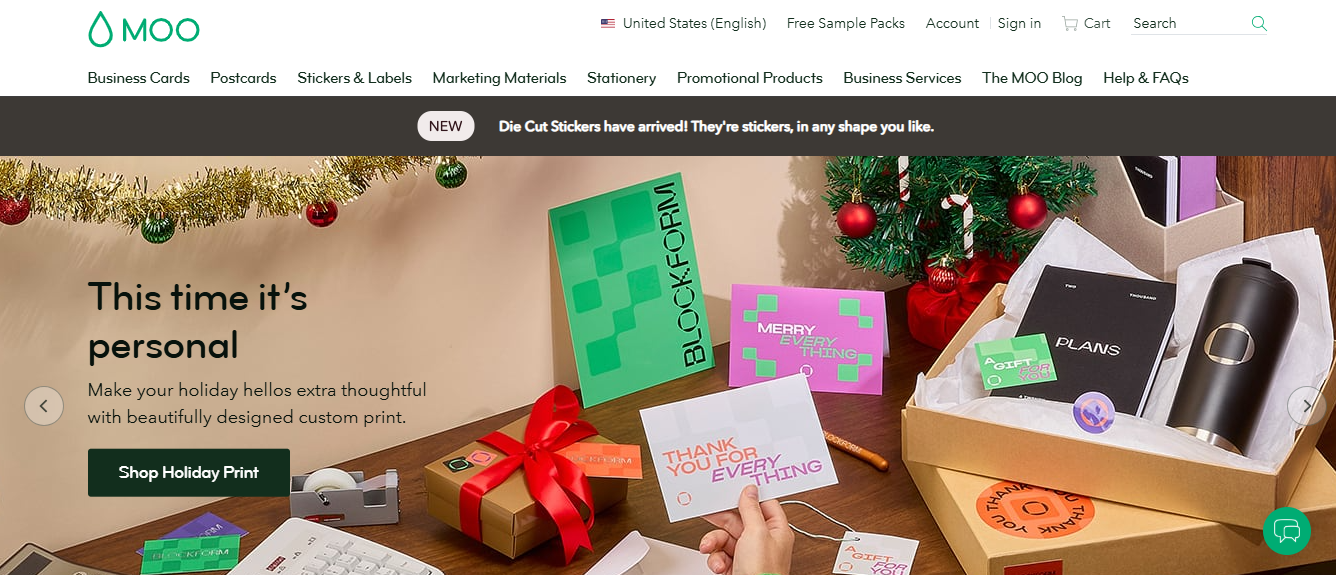This screenshot has height=575, width=1336.
Task: Click the US flag icon
Action: (x=608, y=23)
